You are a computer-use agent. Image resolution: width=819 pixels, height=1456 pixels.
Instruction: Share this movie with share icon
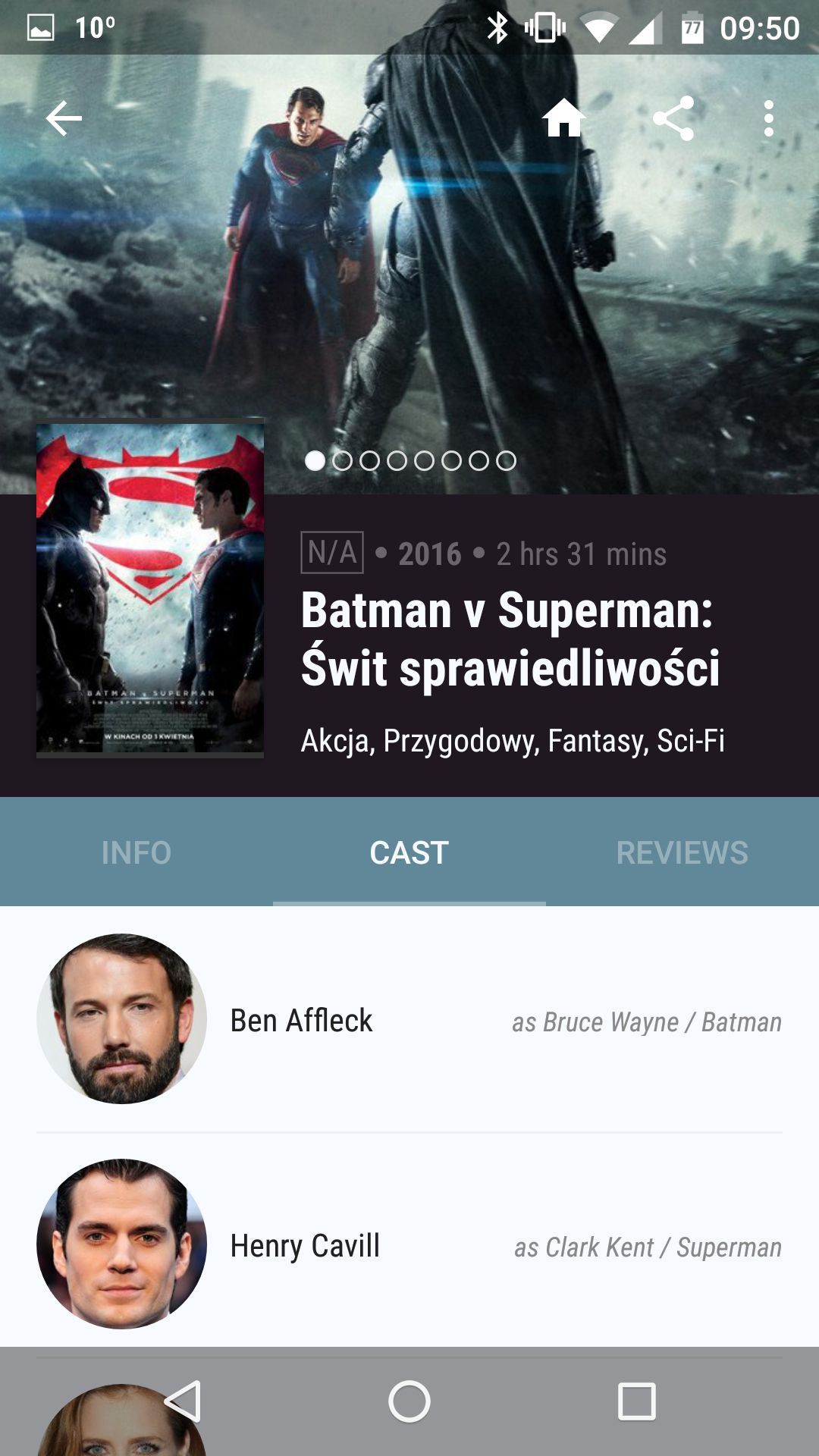click(673, 118)
